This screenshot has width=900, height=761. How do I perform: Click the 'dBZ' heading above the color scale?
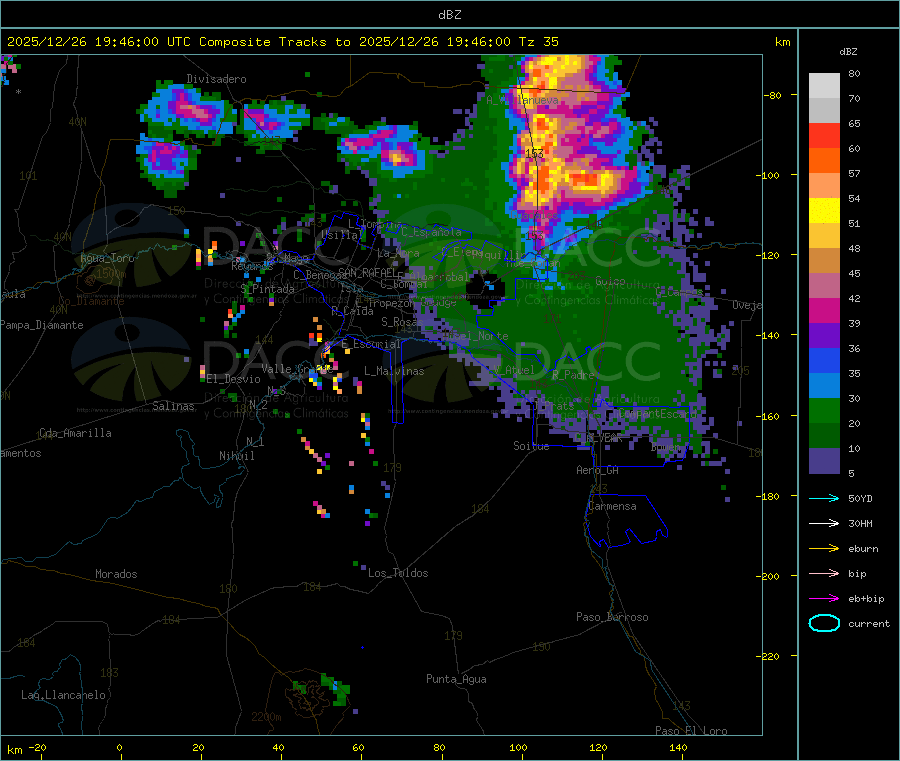(x=848, y=52)
